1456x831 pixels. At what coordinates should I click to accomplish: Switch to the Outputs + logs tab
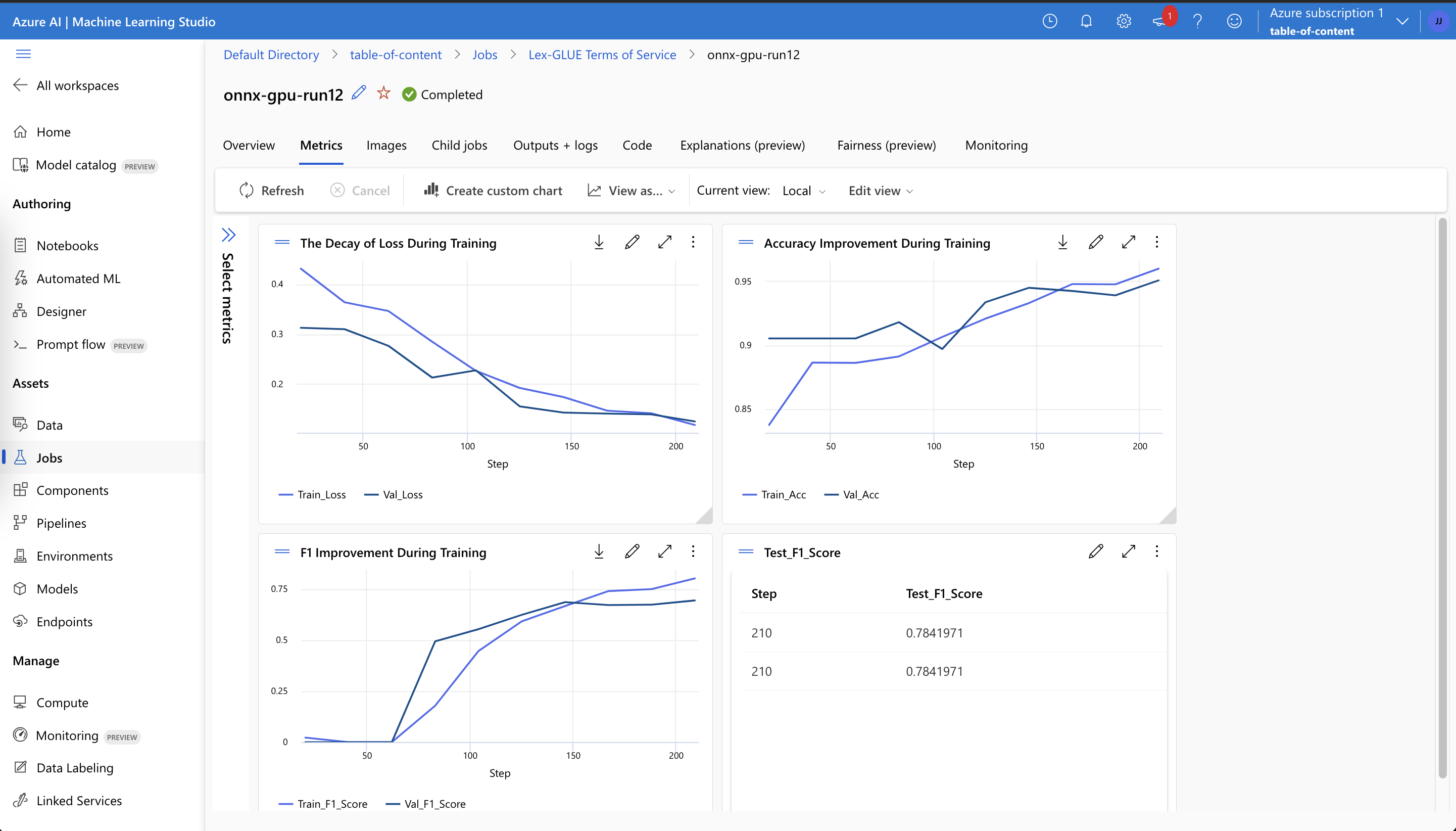tap(555, 146)
